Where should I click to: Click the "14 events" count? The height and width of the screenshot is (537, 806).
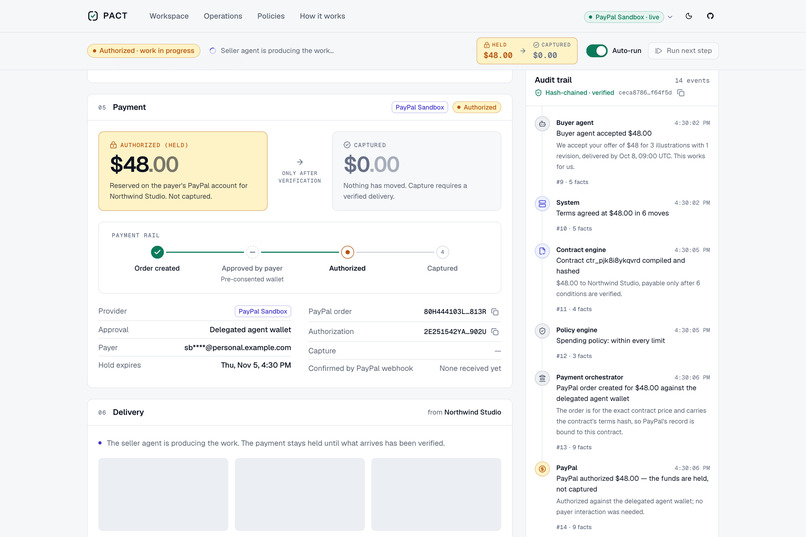pyautogui.click(x=692, y=81)
